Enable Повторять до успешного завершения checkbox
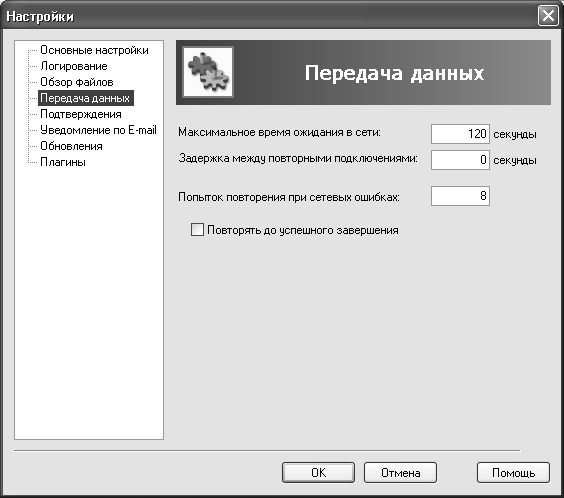This screenshot has height=498, width=564. click(197, 229)
